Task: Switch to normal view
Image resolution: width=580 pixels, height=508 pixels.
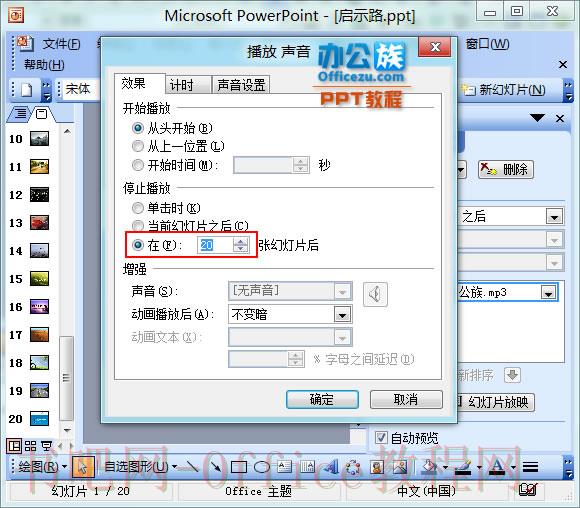Action: 14,446
